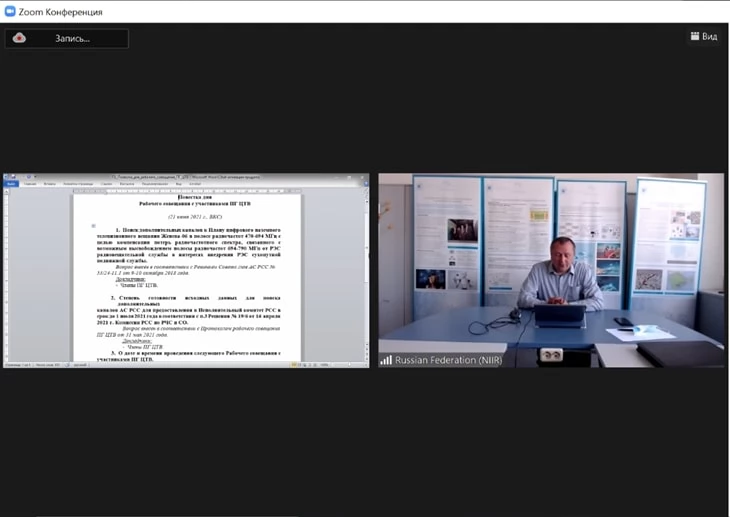Image resolution: width=730 pixels, height=517 pixels.
Task: Click the Запись... recording status button
Action: point(67,38)
